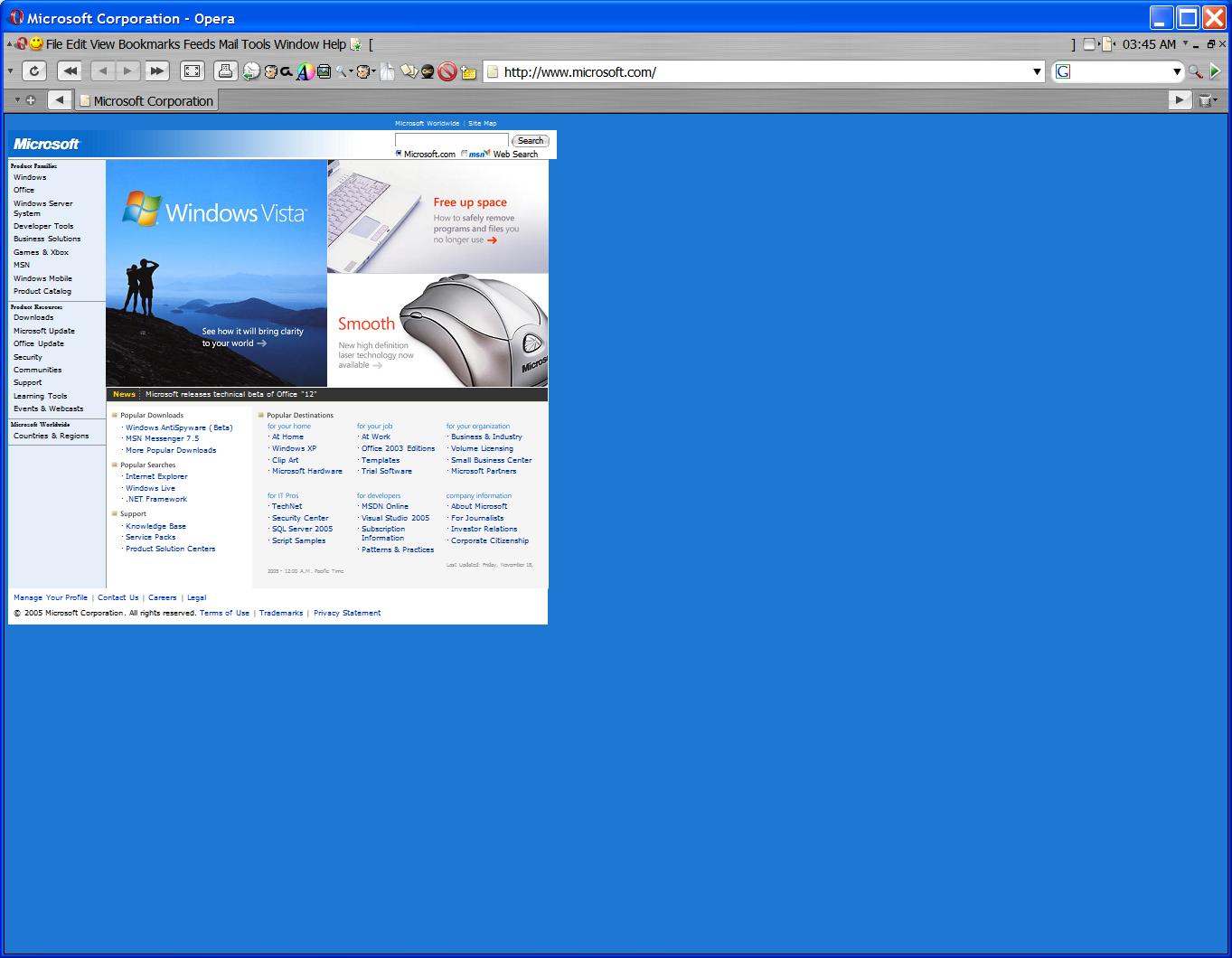Open the Bookmarks menu
The height and width of the screenshot is (958, 1232).
point(149,44)
